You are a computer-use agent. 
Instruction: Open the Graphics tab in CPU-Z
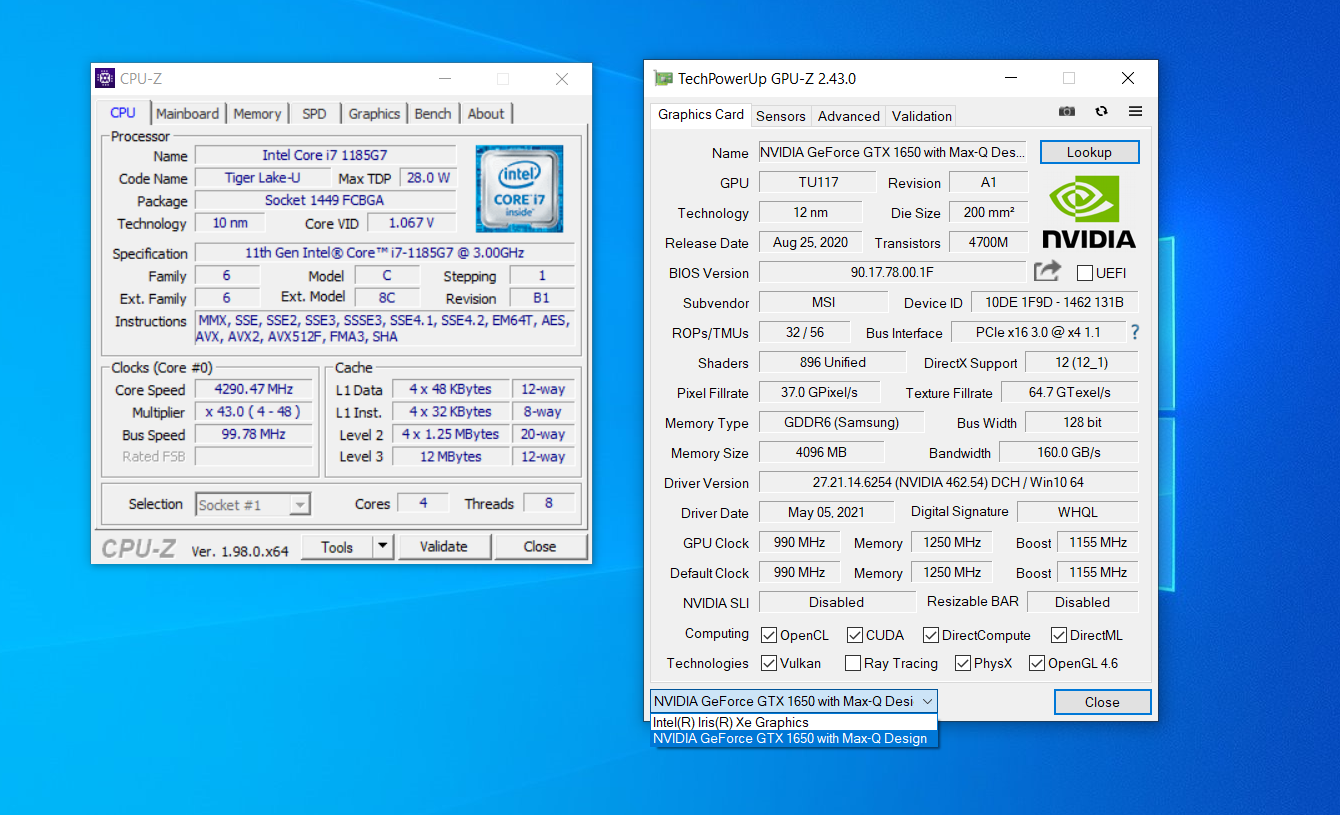[x=374, y=113]
